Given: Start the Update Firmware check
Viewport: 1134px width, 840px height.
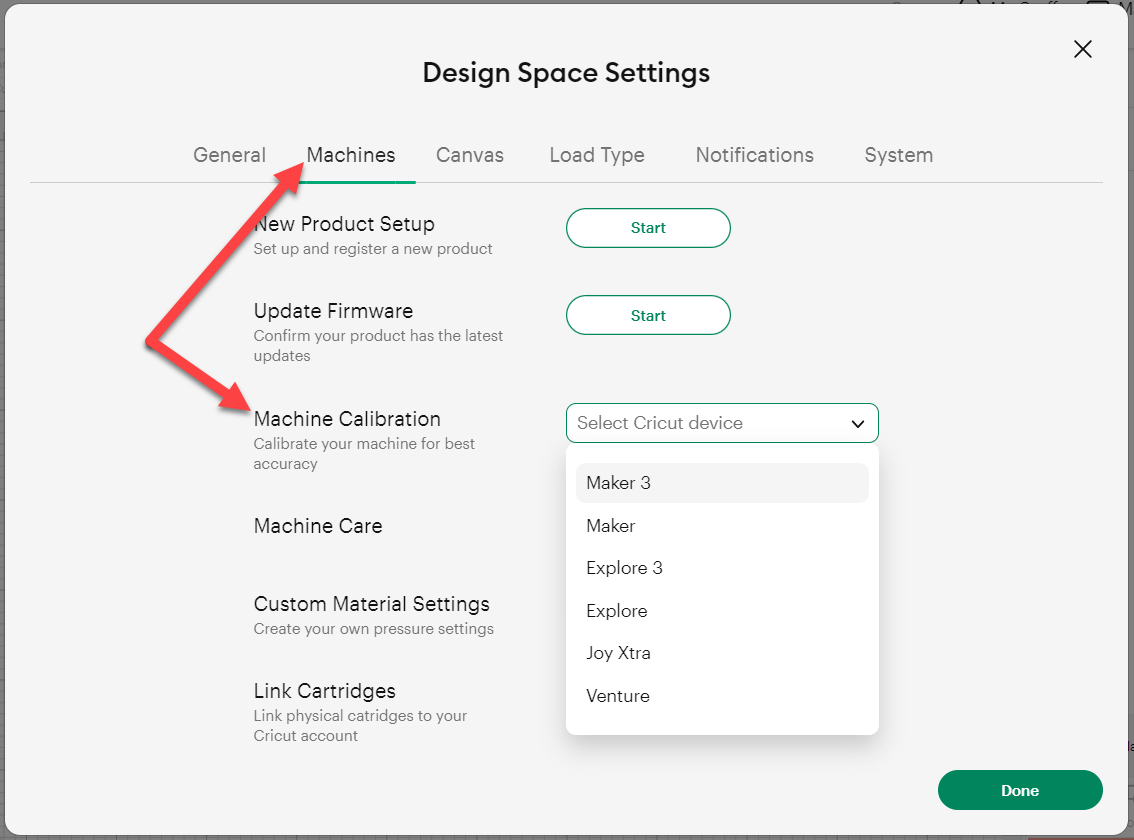Looking at the screenshot, I should pyautogui.click(x=648, y=315).
